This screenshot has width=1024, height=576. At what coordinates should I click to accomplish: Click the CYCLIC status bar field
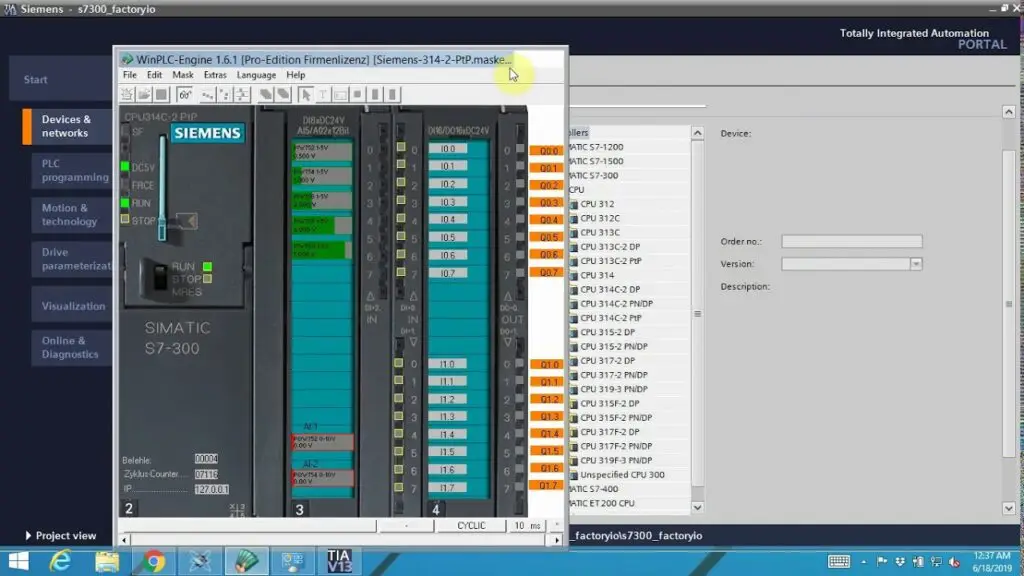470,526
